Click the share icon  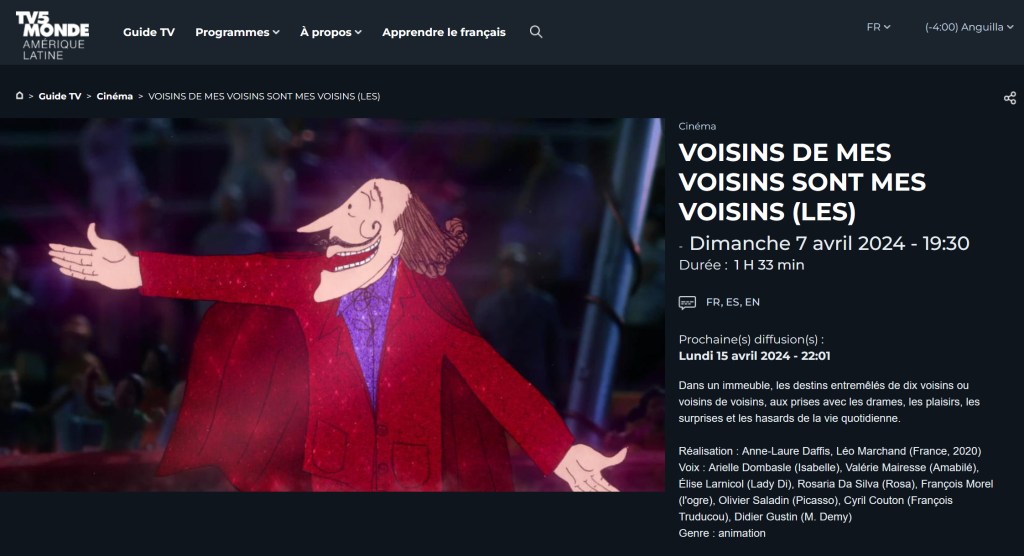pyautogui.click(x=1009, y=98)
